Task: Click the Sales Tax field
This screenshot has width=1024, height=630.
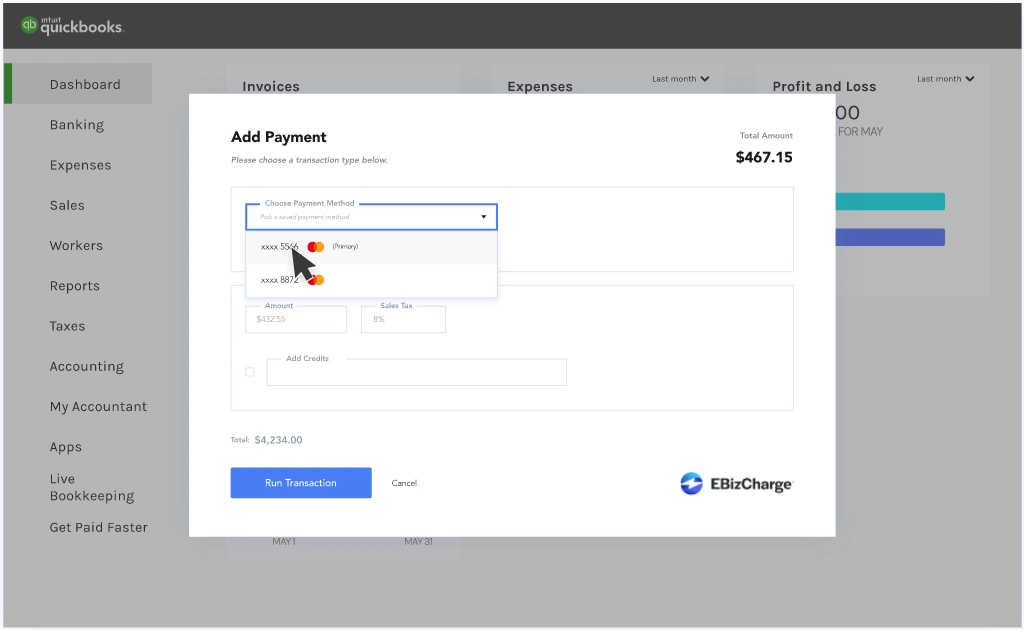Action: pos(403,319)
